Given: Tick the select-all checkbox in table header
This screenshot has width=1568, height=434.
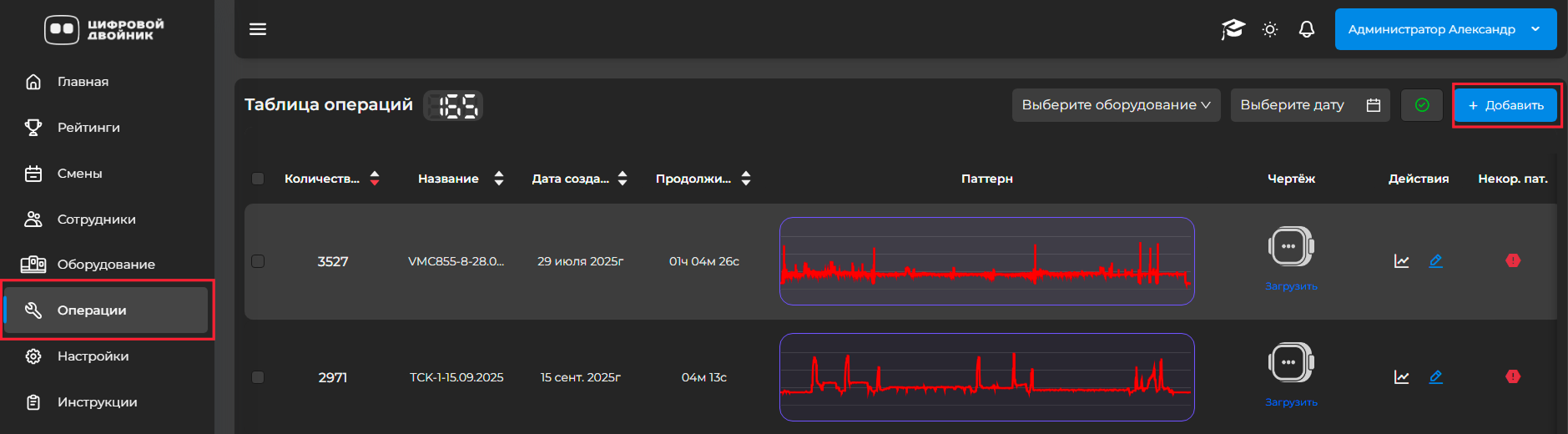Looking at the screenshot, I should [x=258, y=179].
